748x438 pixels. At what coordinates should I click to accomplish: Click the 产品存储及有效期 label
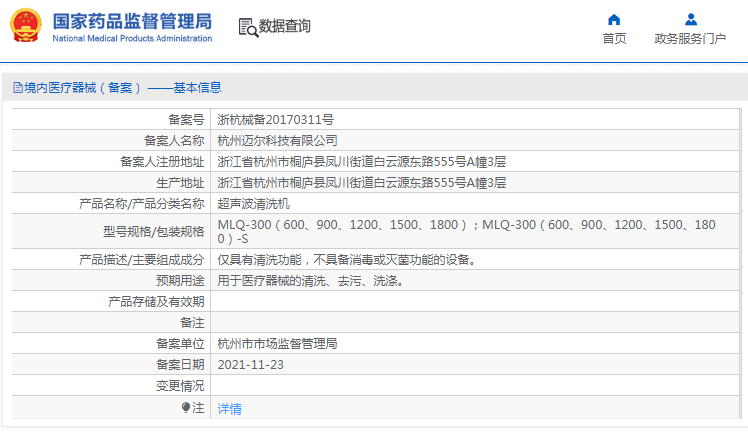(156, 302)
